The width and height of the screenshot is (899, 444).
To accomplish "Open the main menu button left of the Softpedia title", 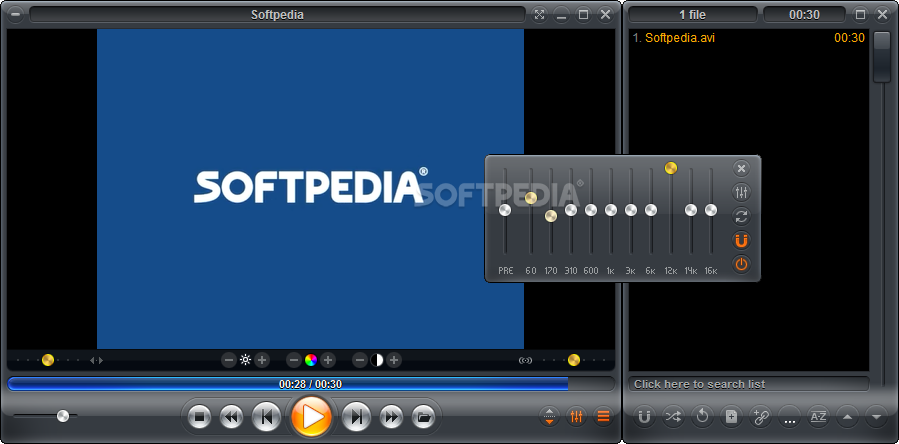I will (15, 15).
